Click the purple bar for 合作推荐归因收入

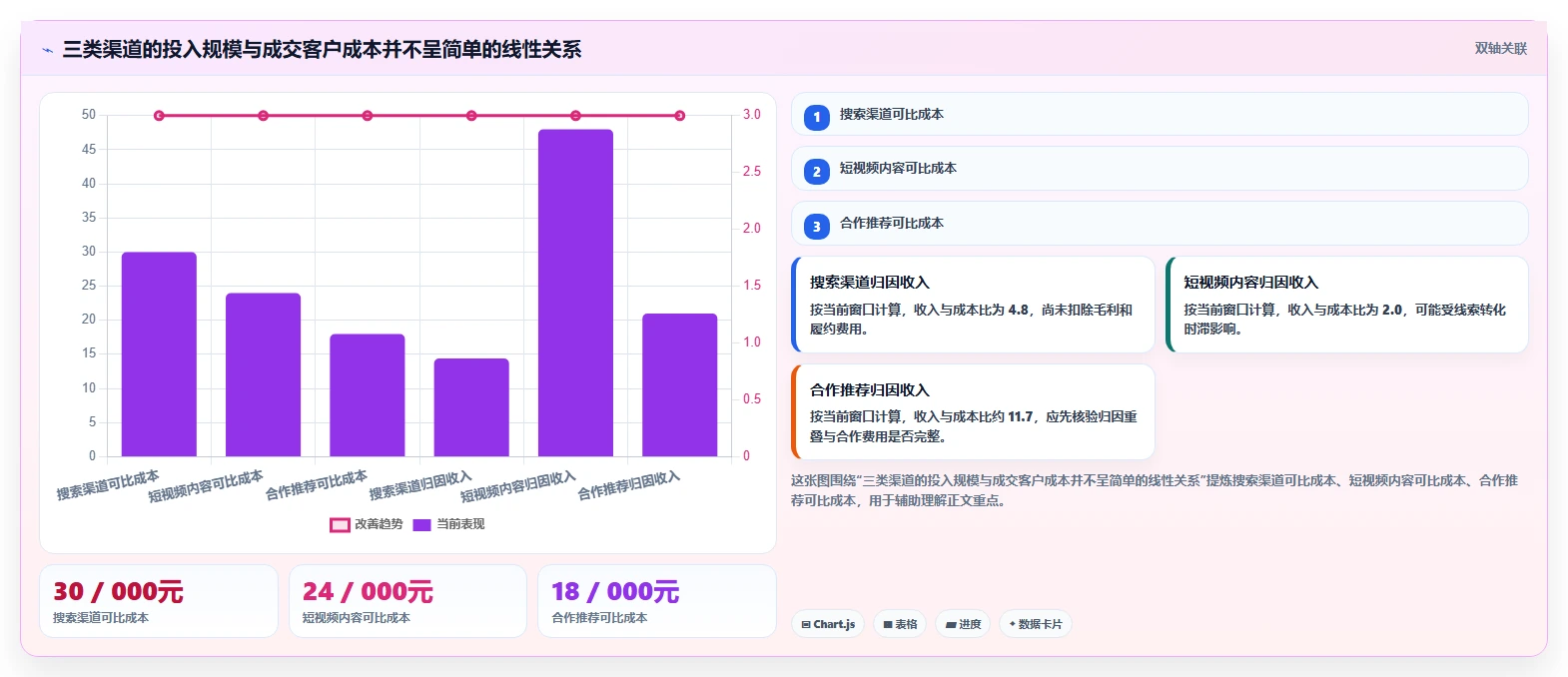[x=679, y=385]
